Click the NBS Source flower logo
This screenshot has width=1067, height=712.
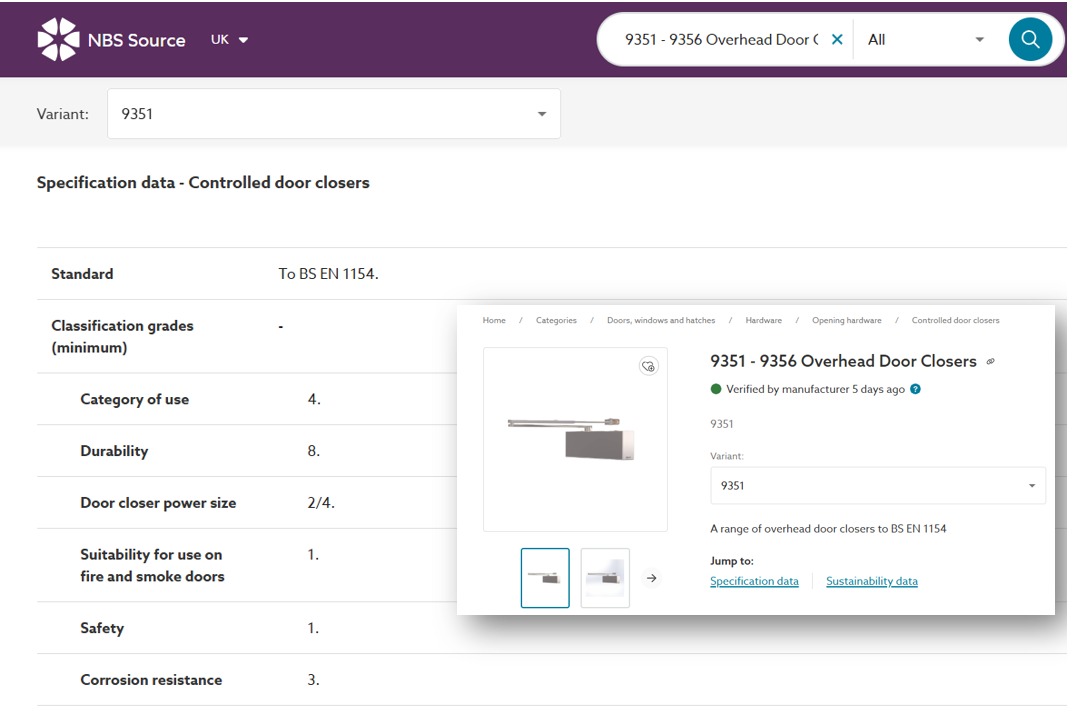pyautogui.click(x=59, y=39)
